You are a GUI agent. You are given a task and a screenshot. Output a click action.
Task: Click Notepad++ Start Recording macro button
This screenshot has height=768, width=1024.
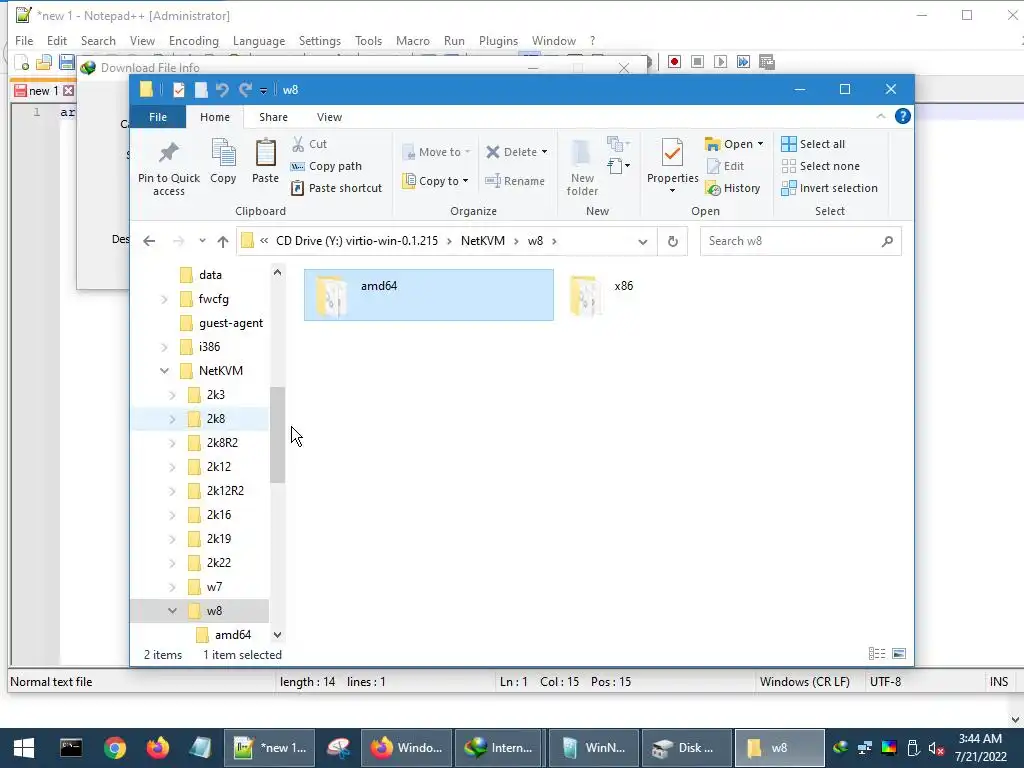coord(675,61)
